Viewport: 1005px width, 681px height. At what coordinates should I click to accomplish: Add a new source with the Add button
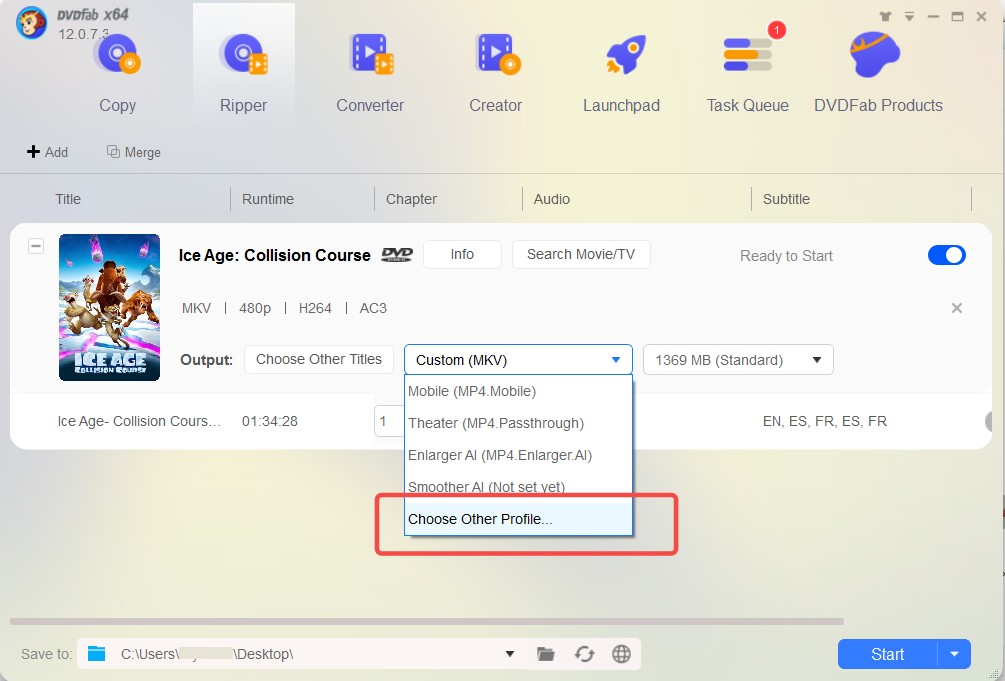click(x=47, y=152)
